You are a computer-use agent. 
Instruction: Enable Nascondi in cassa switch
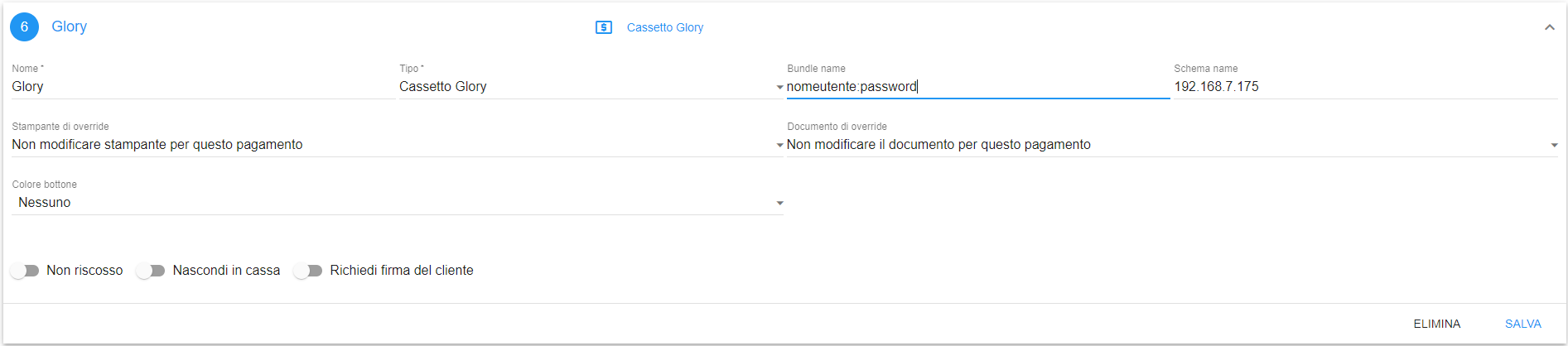click(151, 271)
